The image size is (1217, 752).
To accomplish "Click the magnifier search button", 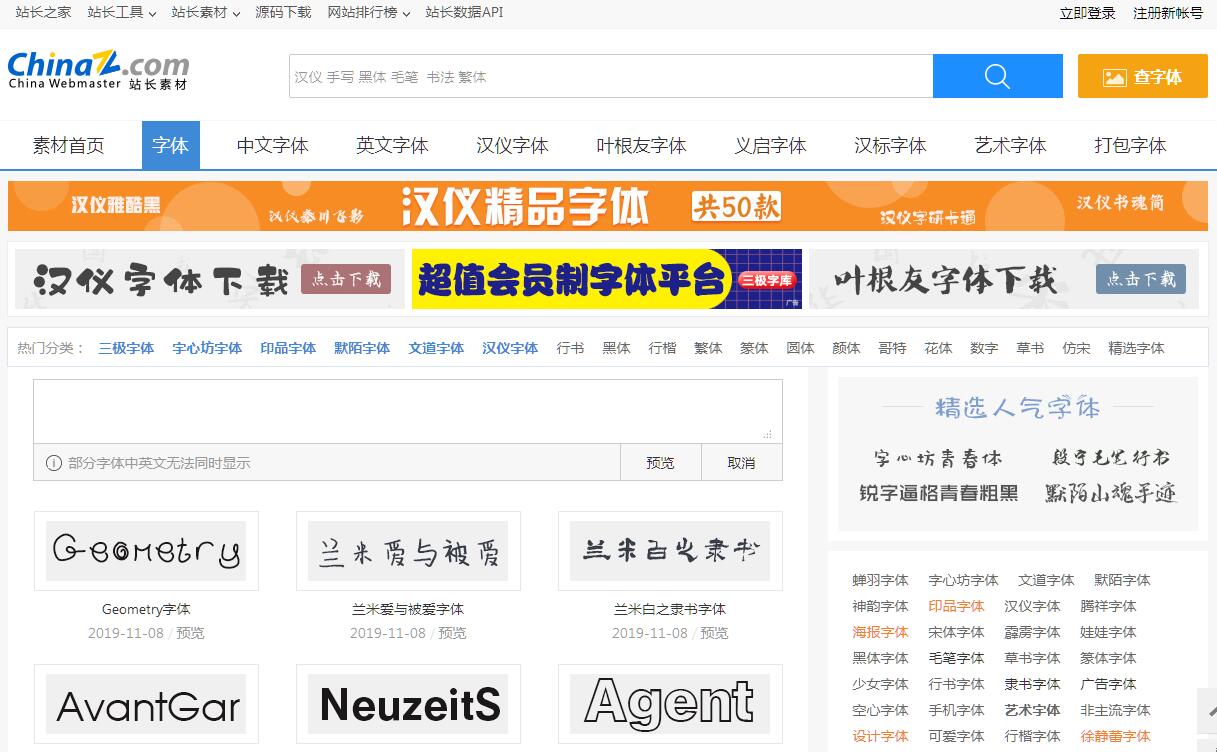I will (997, 76).
